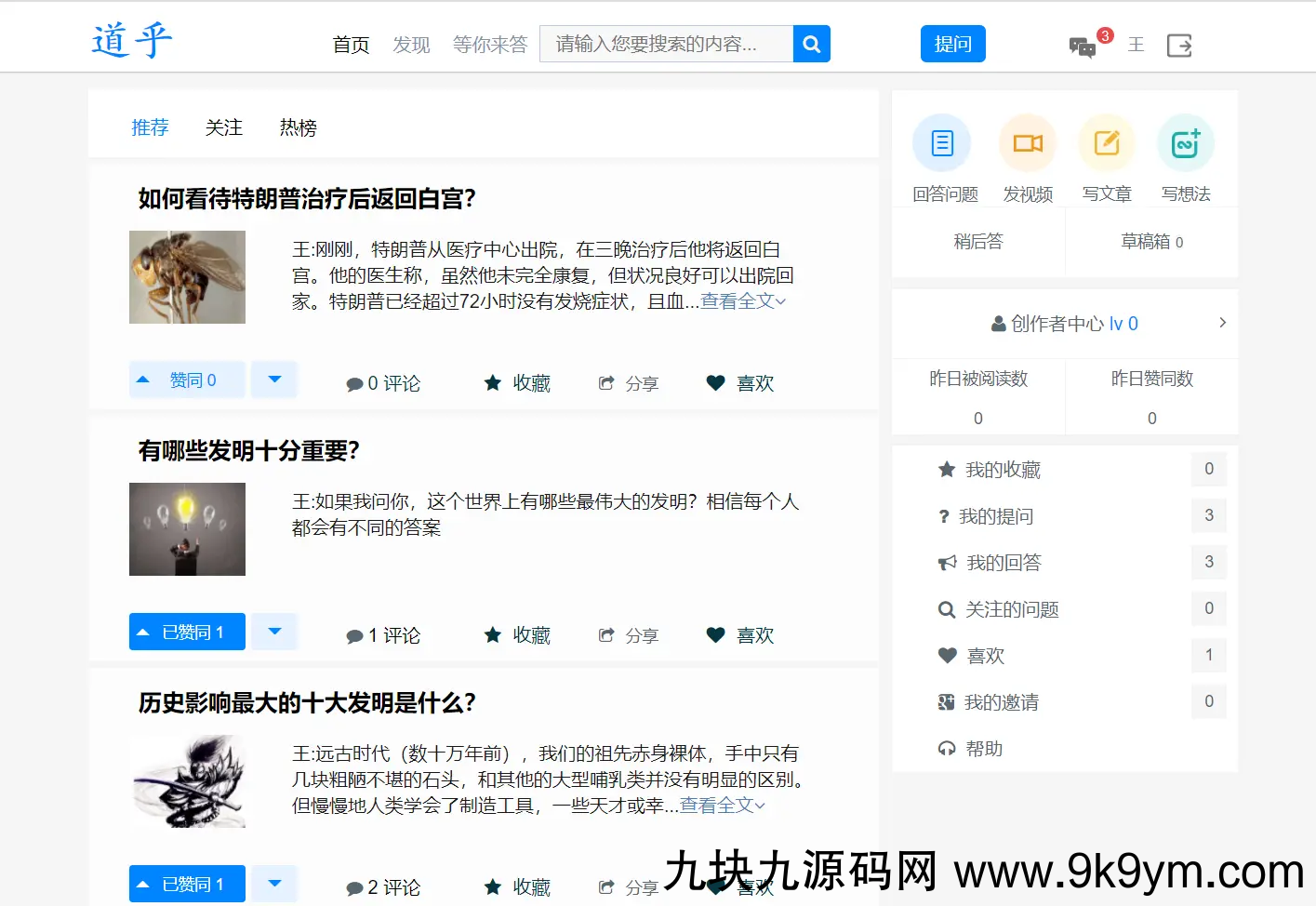Switch to the 热榜 (hot list) tab
The height and width of the screenshot is (906, 1316).
click(298, 127)
